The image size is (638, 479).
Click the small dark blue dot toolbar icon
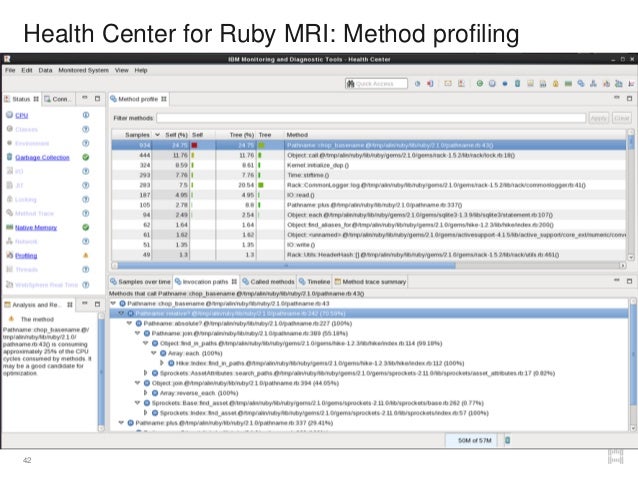[505, 84]
